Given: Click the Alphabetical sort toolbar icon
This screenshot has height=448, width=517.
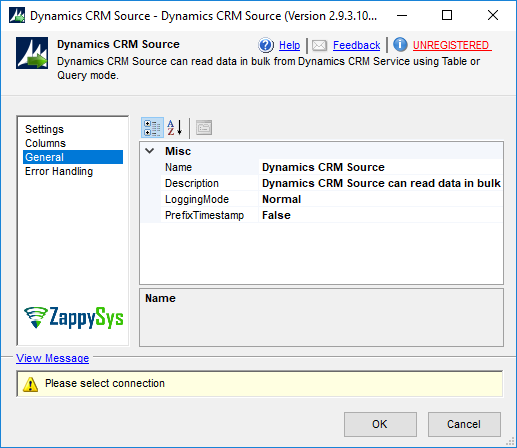Looking at the screenshot, I should [175, 127].
